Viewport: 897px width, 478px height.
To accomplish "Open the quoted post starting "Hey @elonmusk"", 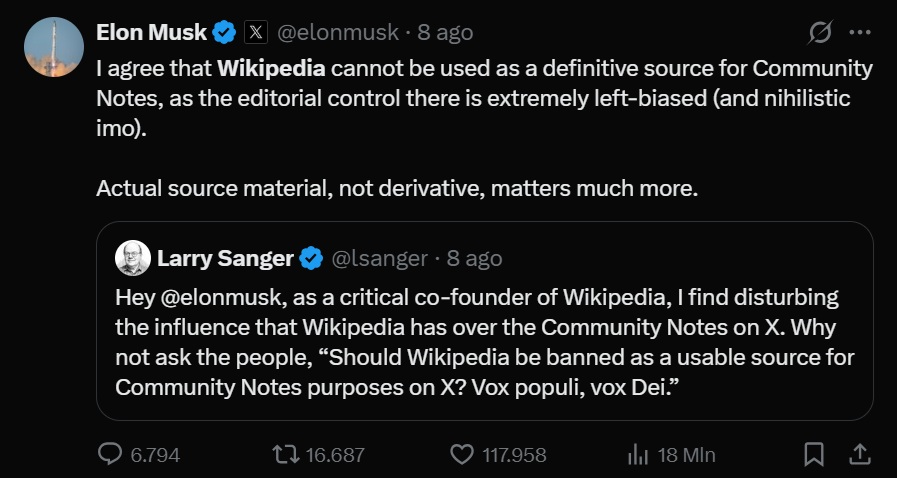I will tap(484, 342).
